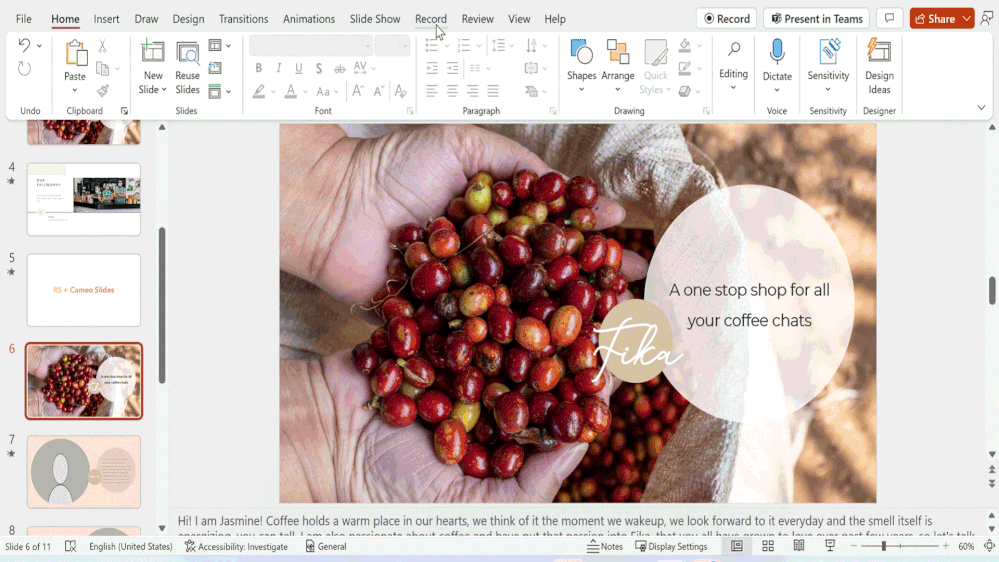Toggle Normal view button in status bar
This screenshot has width=999, height=562.
[x=737, y=547]
